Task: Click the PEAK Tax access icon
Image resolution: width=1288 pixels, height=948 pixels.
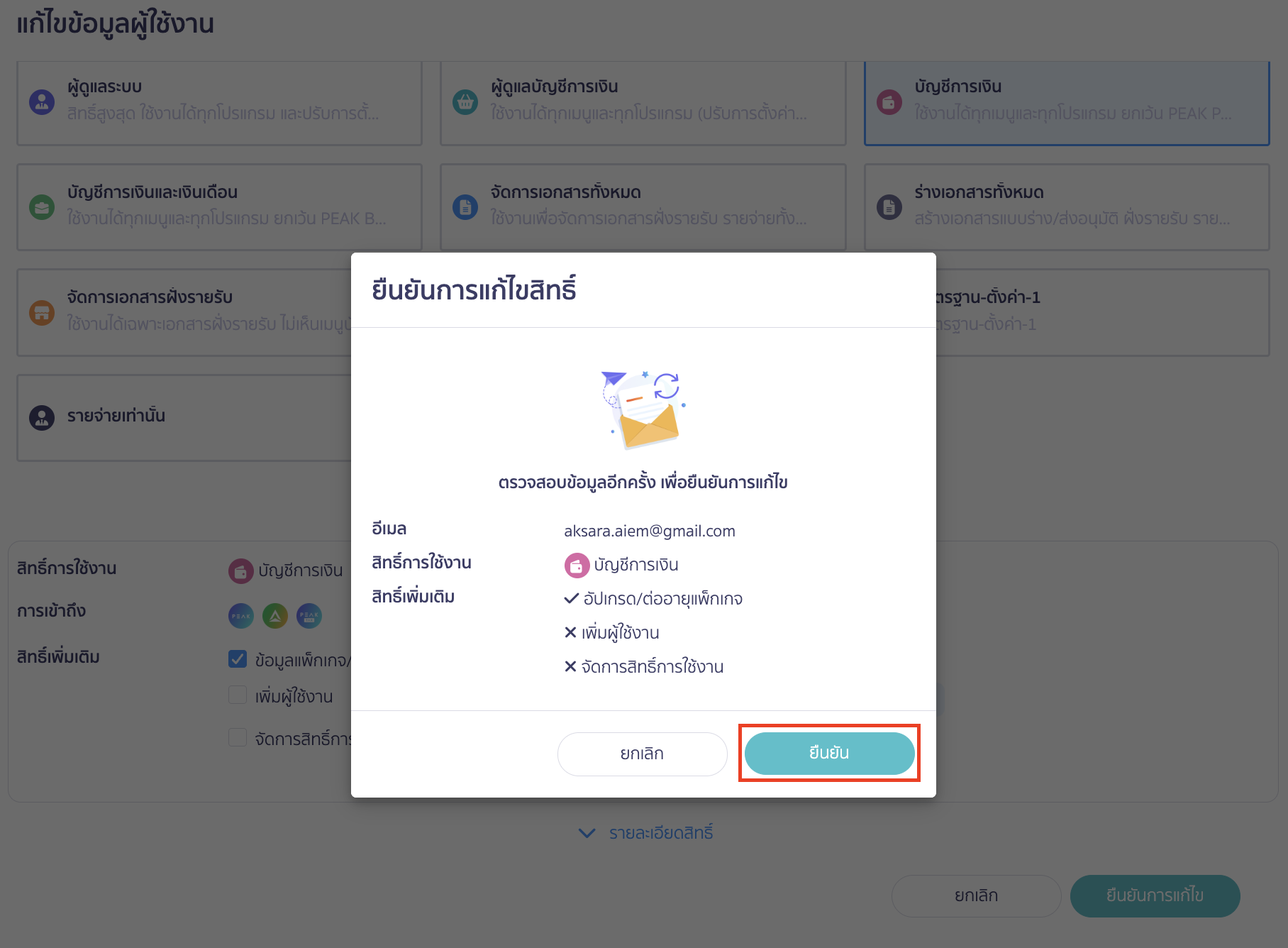Action: coord(310,616)
